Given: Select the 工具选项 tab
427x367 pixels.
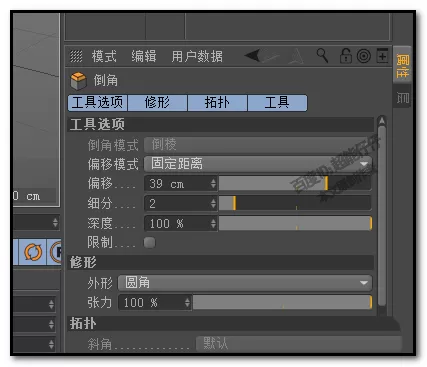Looking at the screenshot, I should 97,102.
